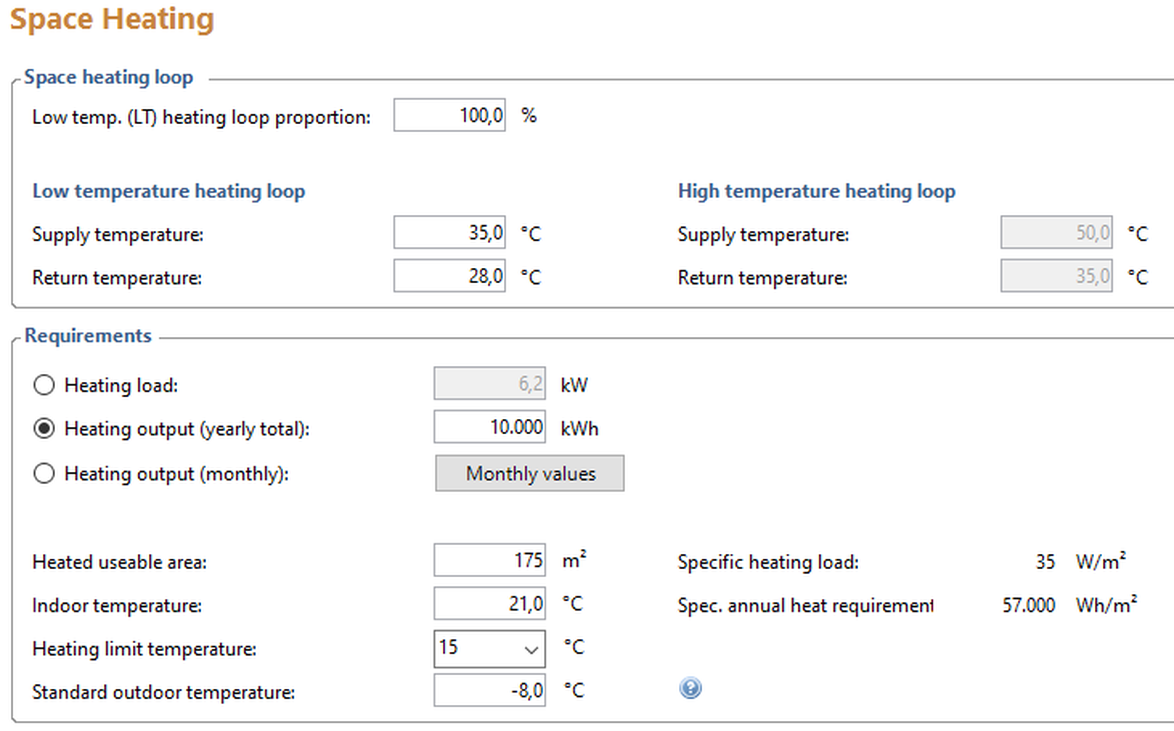Click the blue help icon
This screenshot has width=1174, height=731.
coord(690,689)
